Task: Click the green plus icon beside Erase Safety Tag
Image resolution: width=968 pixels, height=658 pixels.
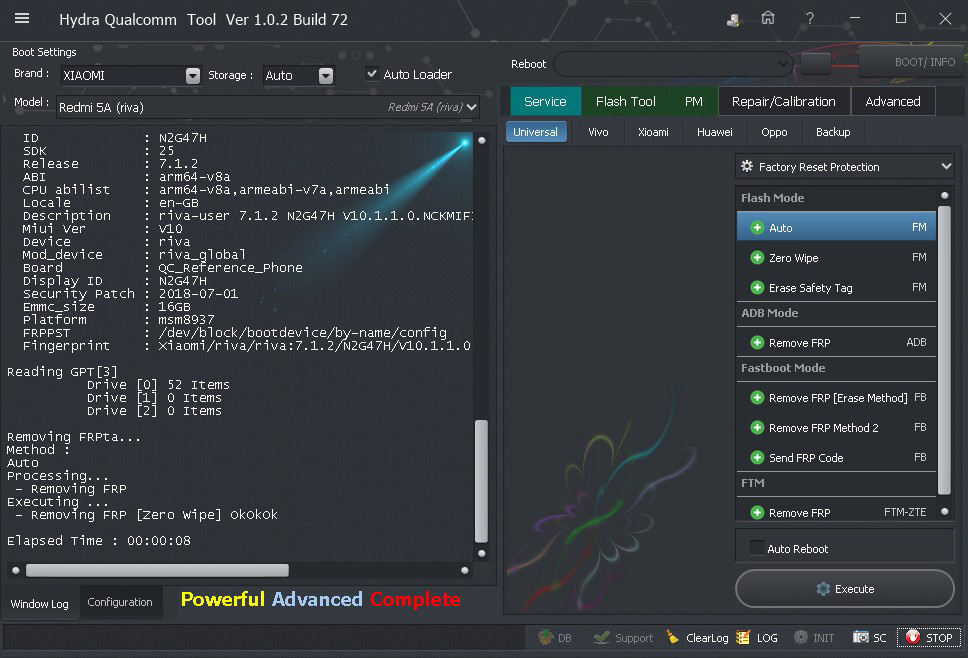Action: 757,288
